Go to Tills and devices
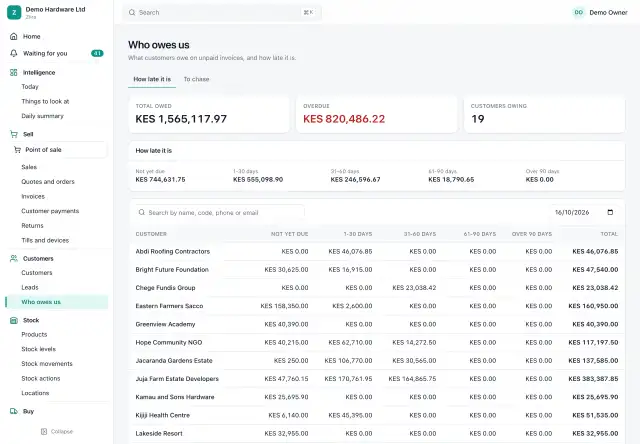 tap(45, 240)
